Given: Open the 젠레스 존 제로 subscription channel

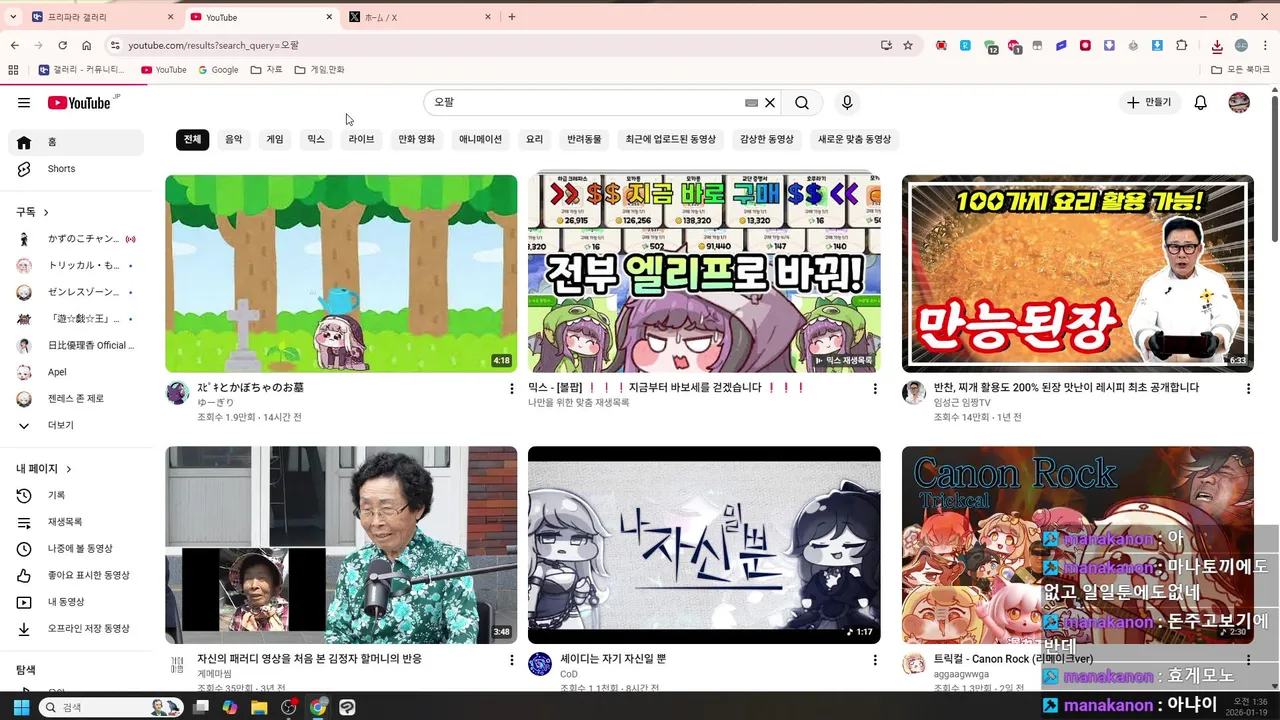Looking at the screenshot, I should [x=76, y=399].
